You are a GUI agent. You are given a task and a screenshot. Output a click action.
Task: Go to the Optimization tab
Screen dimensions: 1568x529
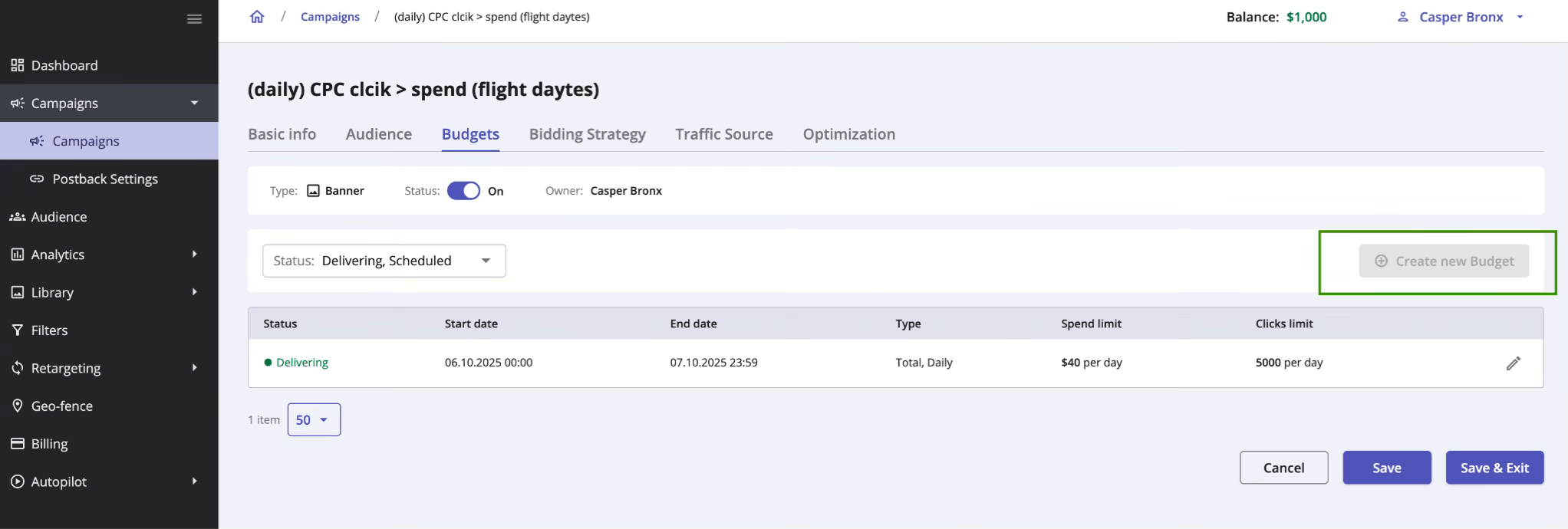849,134
